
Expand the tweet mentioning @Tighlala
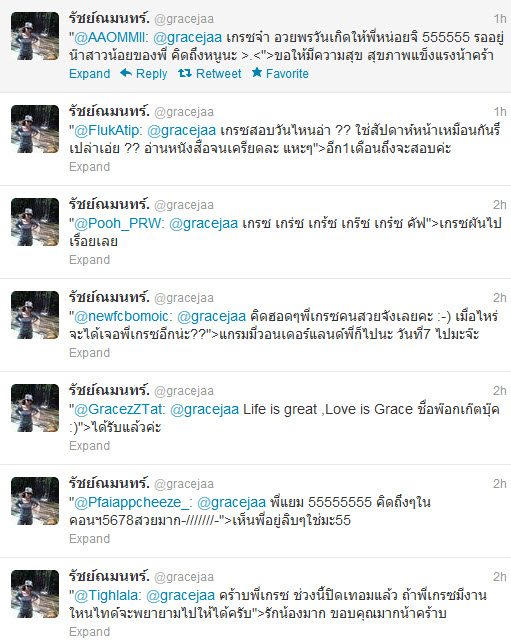point(90,631)
